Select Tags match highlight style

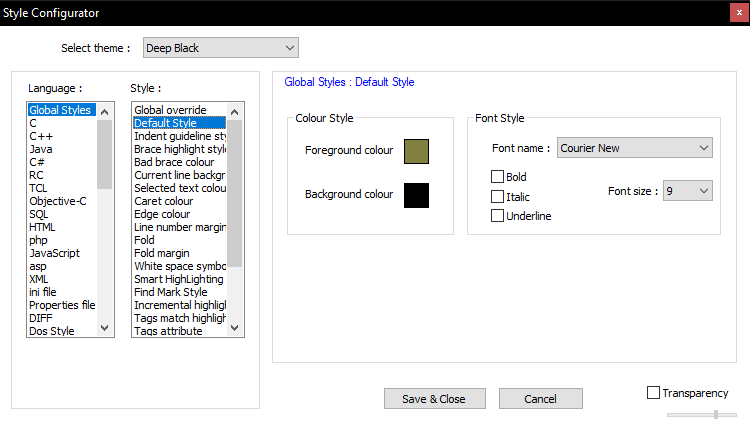pos(179,318)
